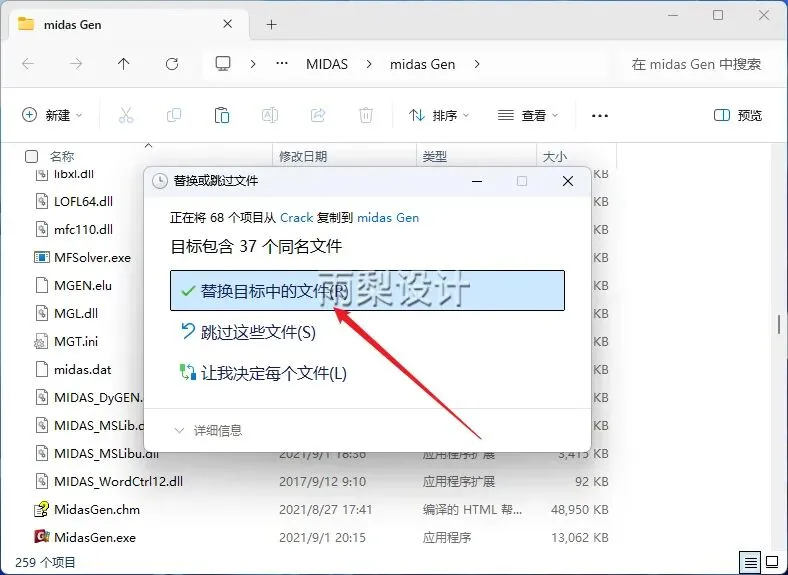The height and width of the screenshot is (575, 788).
Task: Click the midas Gen destination link
Action: click(388, 218)
